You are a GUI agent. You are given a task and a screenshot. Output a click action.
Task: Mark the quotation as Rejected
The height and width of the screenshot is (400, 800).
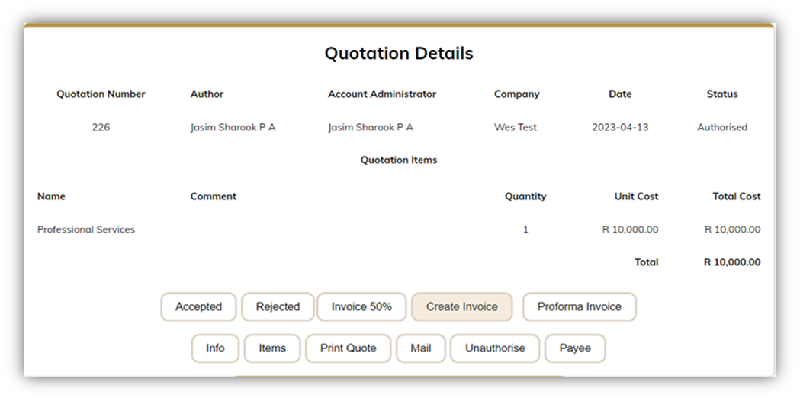coord(278,307)
